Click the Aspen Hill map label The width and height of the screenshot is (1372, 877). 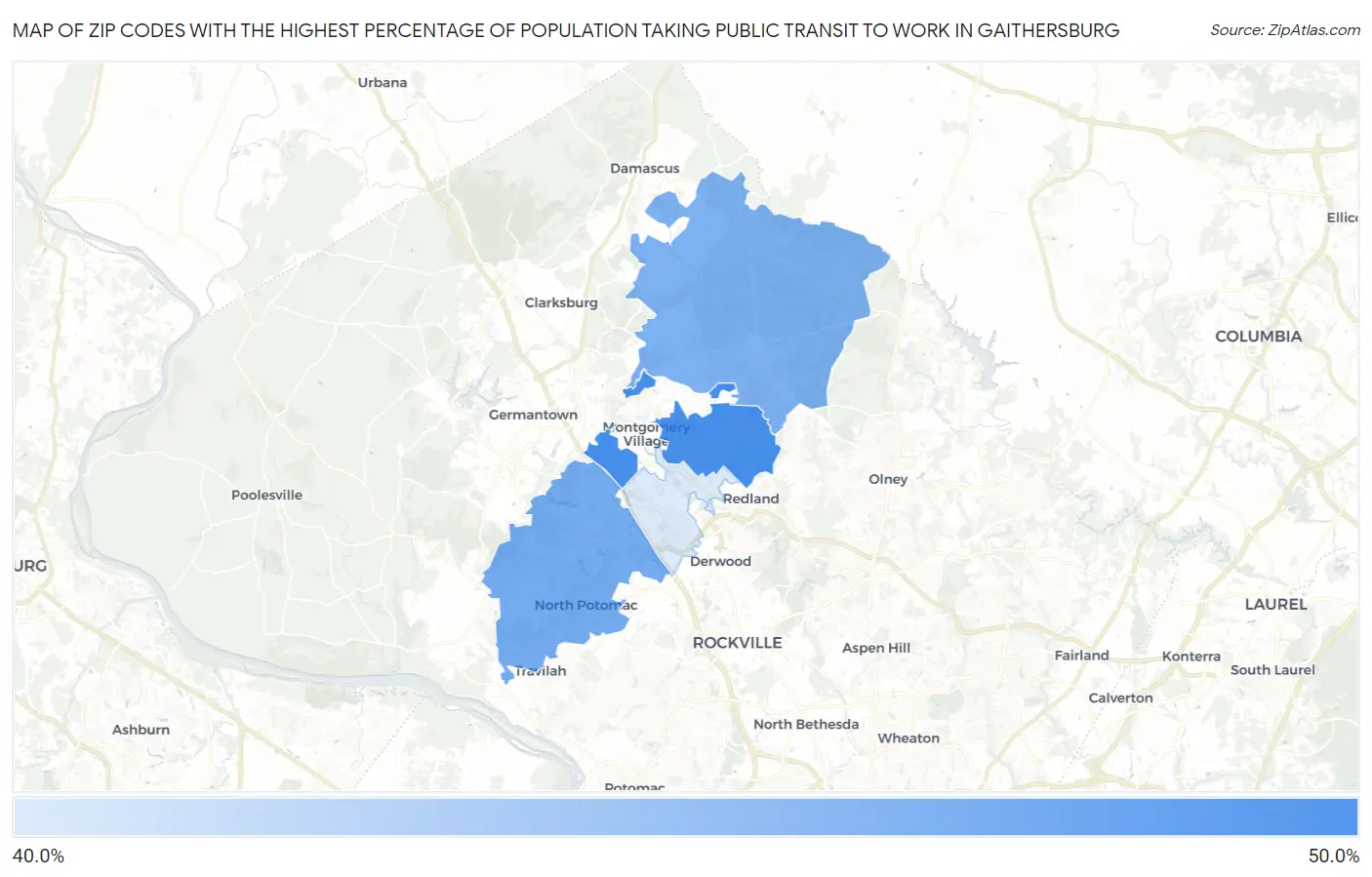(x=876, y=648)
